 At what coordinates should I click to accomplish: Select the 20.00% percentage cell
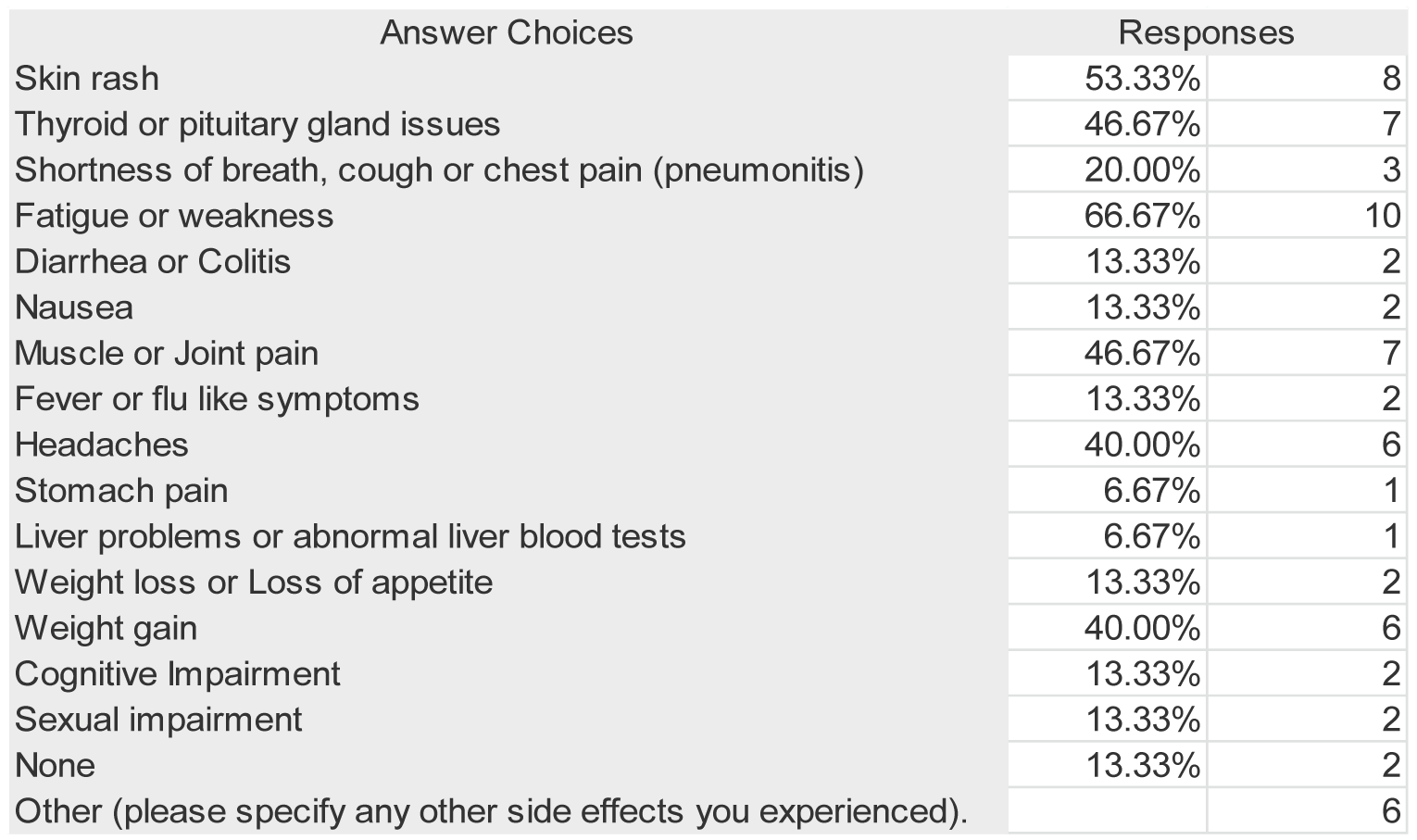coord(1142,169)
